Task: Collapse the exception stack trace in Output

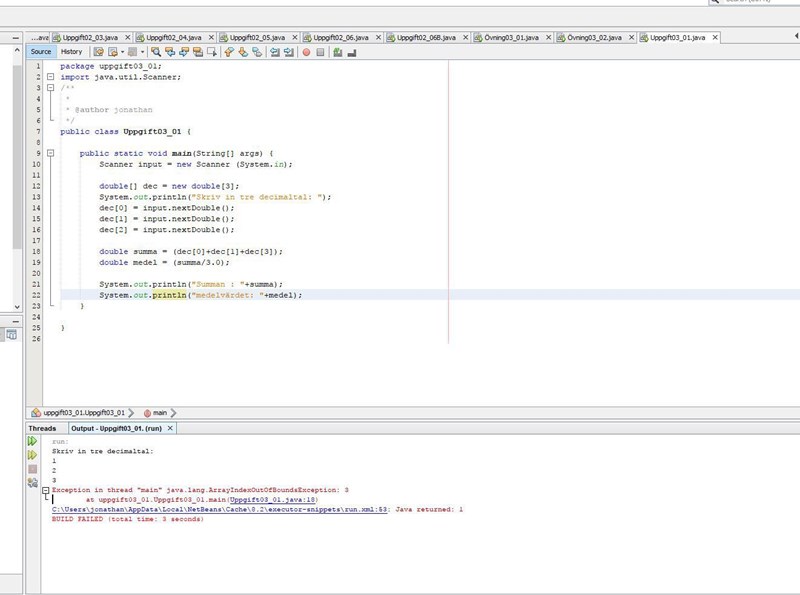Action: [46, 489]
